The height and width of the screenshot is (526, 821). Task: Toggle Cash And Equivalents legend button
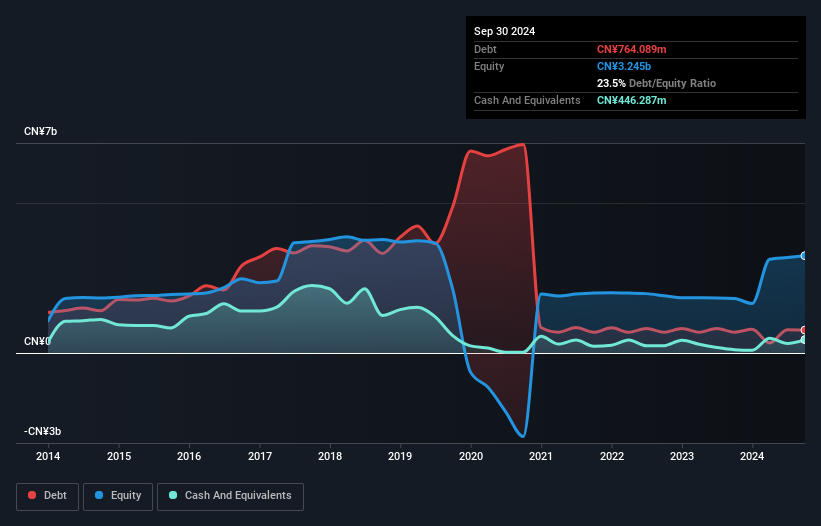[230, 496]
